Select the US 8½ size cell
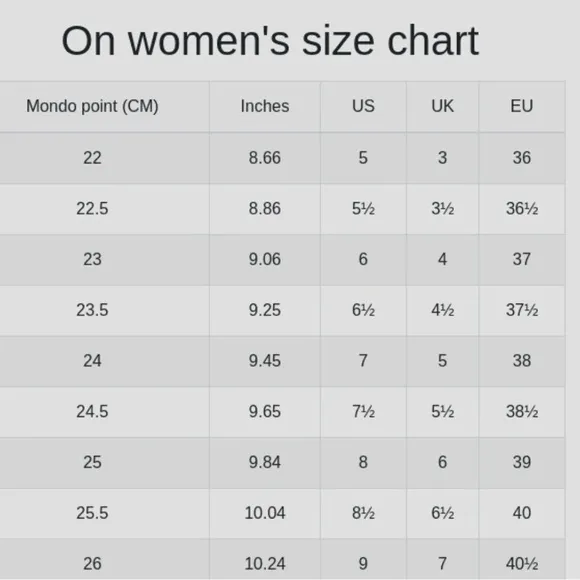 (x=363, y=513)
